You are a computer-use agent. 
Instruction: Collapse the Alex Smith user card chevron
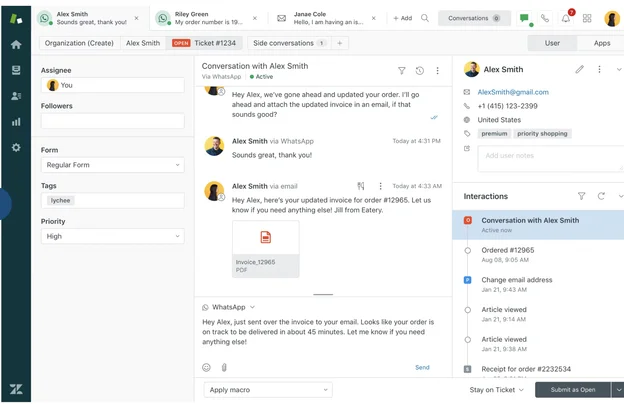(x=619, y=69)
